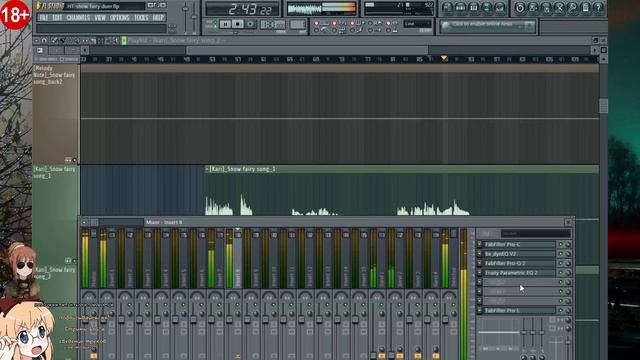Disable FabFilter Pro-Q 2 with its green LED
Image resolution: width=640 pixels, height=360 pixels.
[560, 263]
